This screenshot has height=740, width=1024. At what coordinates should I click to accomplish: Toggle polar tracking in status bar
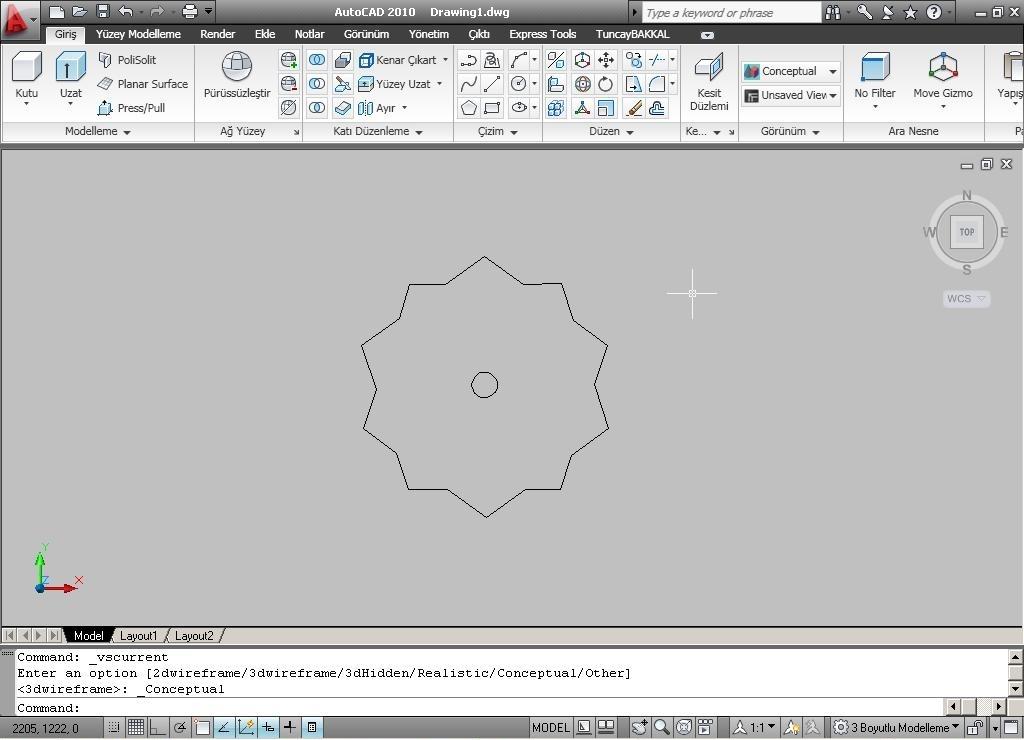(180, 727)
